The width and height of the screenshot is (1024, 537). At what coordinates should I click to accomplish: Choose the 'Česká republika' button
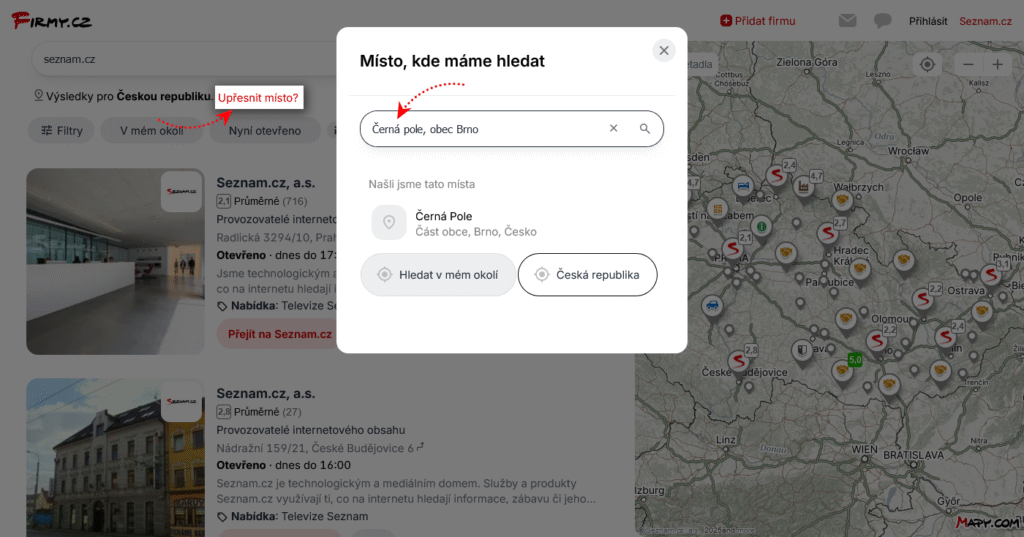[588, 275]
